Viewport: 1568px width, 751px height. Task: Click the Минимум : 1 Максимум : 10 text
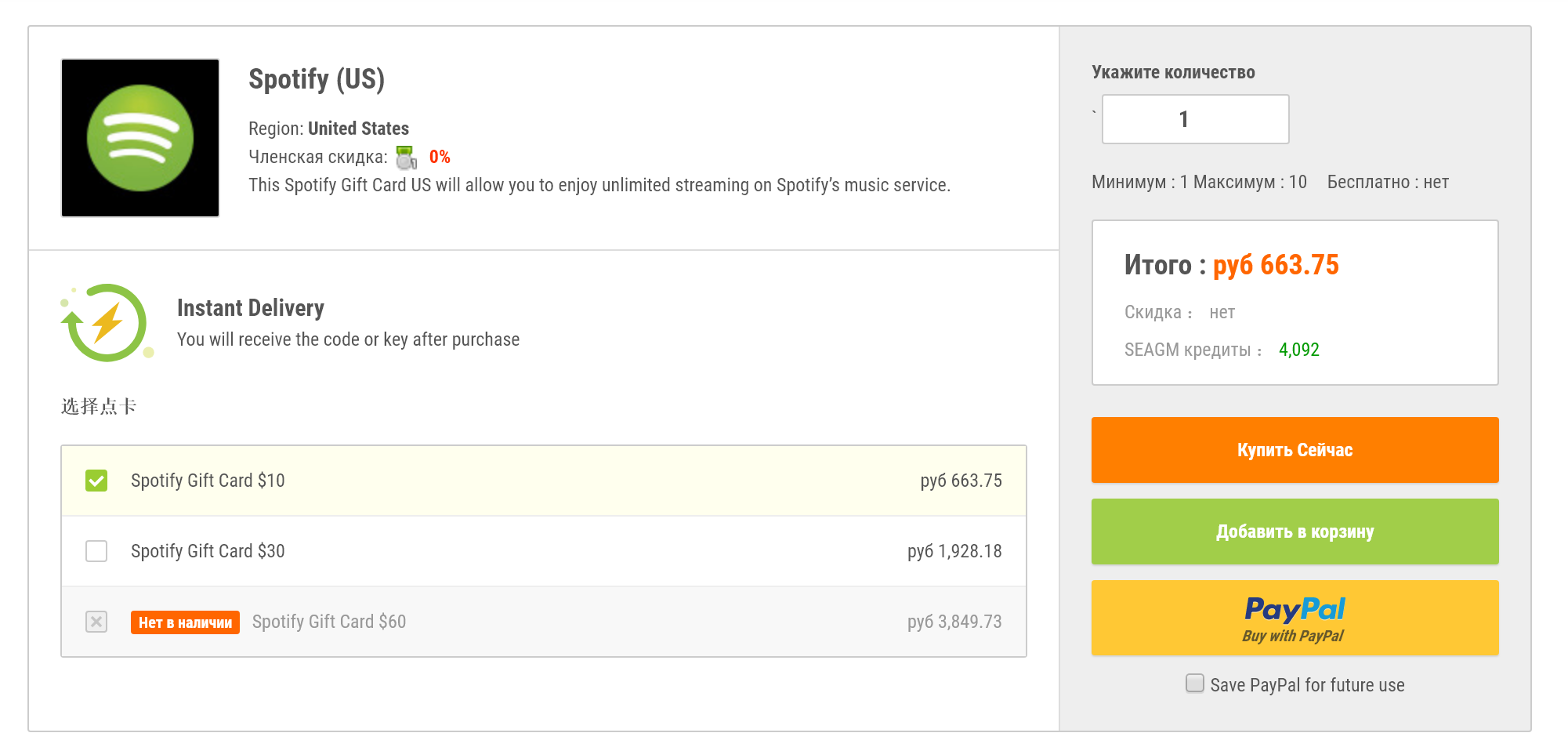point(1199,182)
